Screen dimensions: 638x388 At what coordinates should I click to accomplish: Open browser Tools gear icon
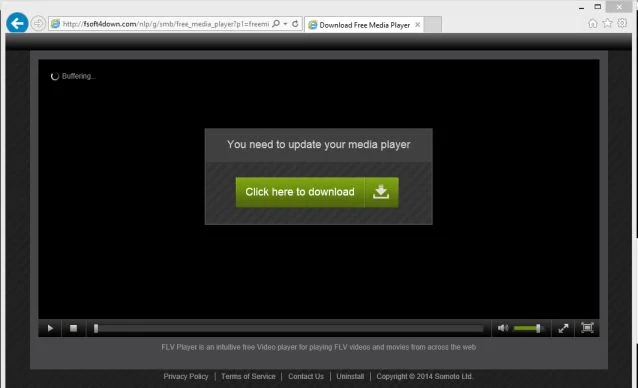tap(622, 23)
